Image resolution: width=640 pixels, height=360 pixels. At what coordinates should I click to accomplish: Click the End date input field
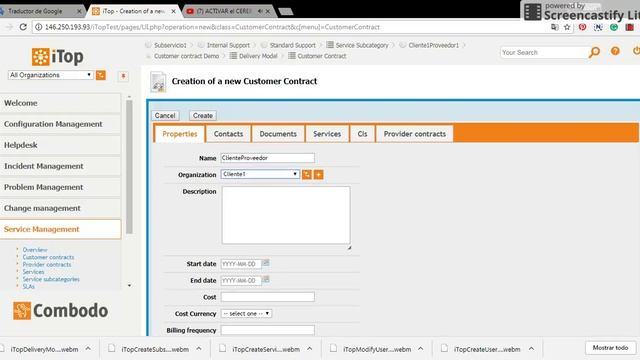pyautogui.click(x=241, y=281)
